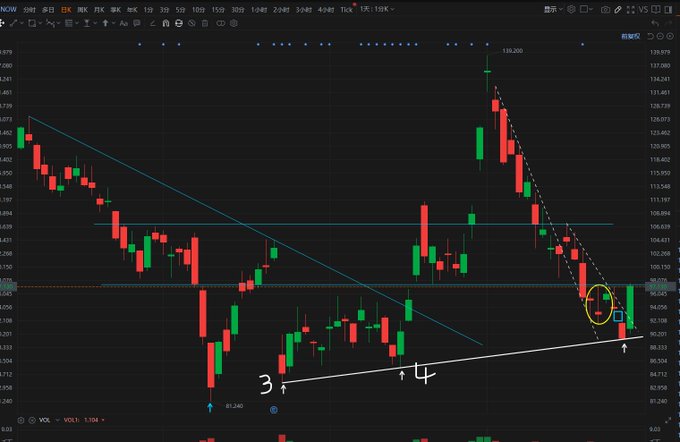The image size is (680, 442).
Task: Expand the wave pattern tool options
Action: coord(59,23)
